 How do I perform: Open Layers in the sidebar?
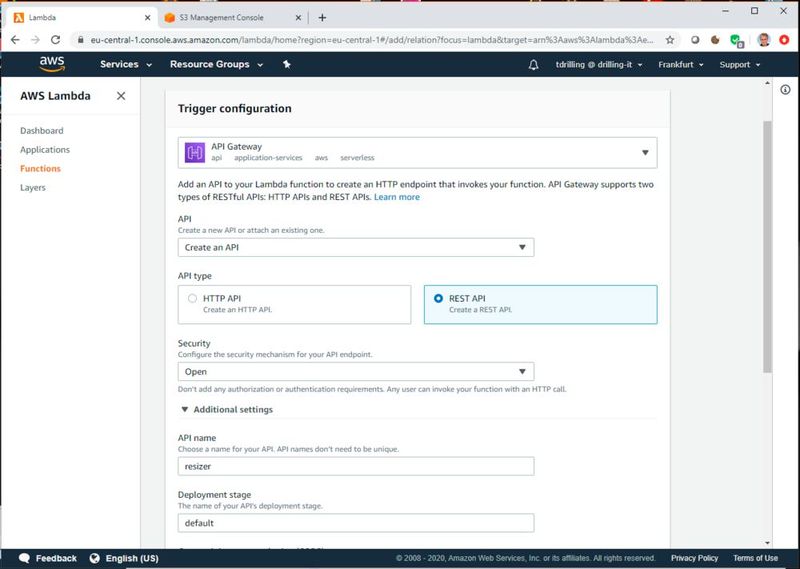point(33,187)
